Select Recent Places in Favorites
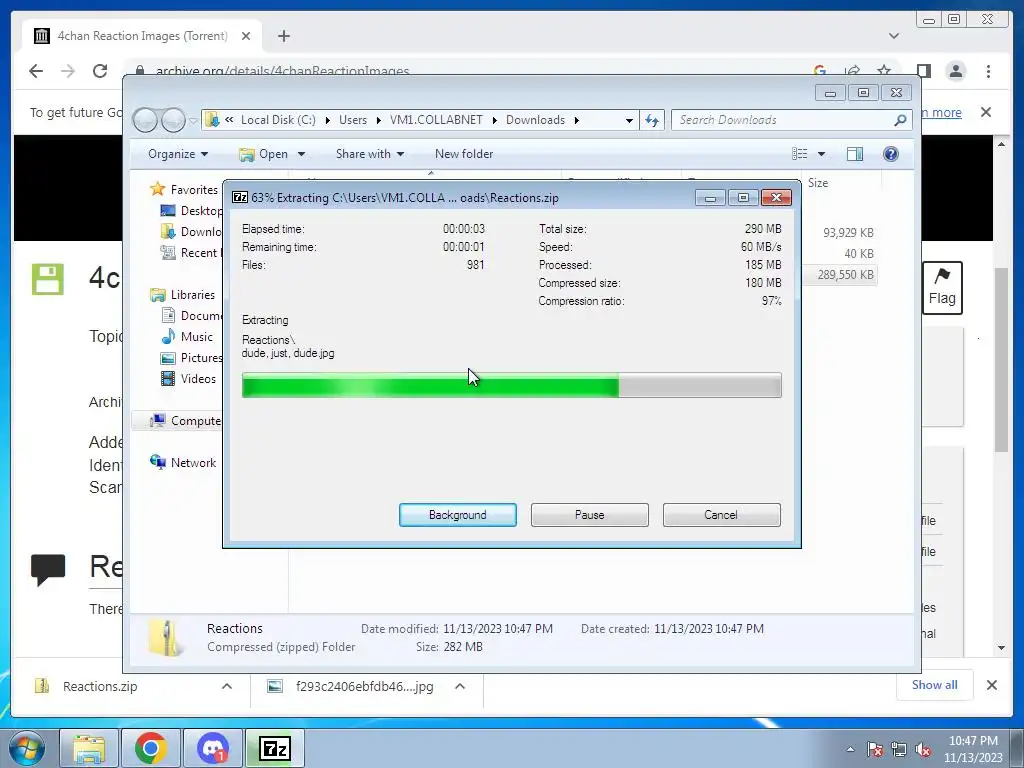The image size is (1024, 768). (201, 253)
